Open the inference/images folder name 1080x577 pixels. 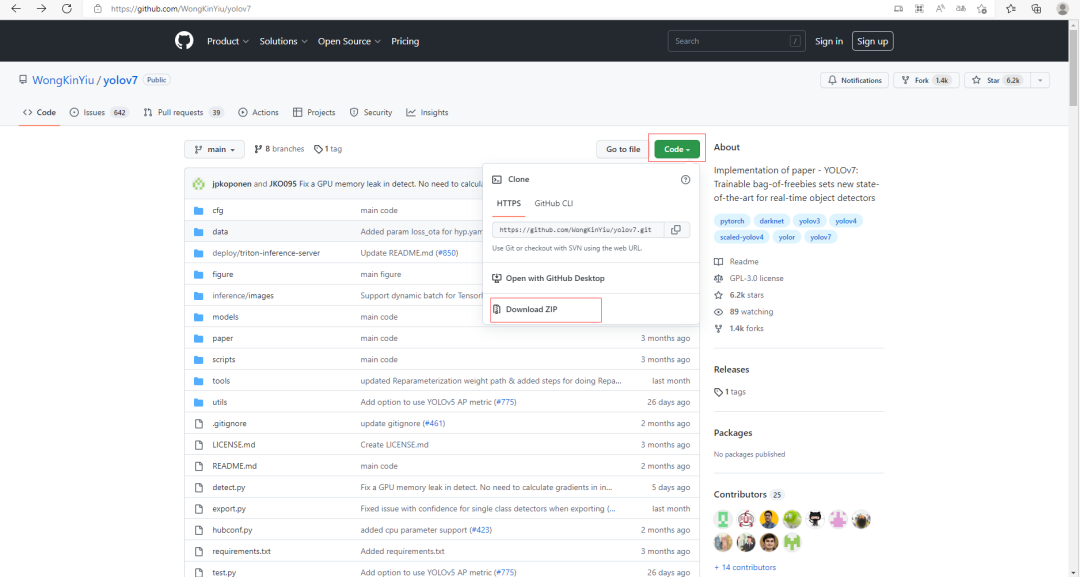point(243,296)
